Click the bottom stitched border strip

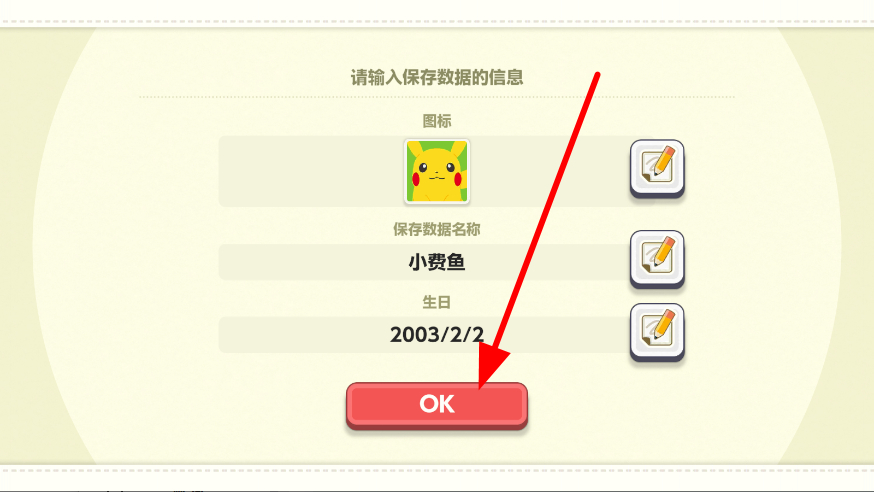click(x=437, y=471)
